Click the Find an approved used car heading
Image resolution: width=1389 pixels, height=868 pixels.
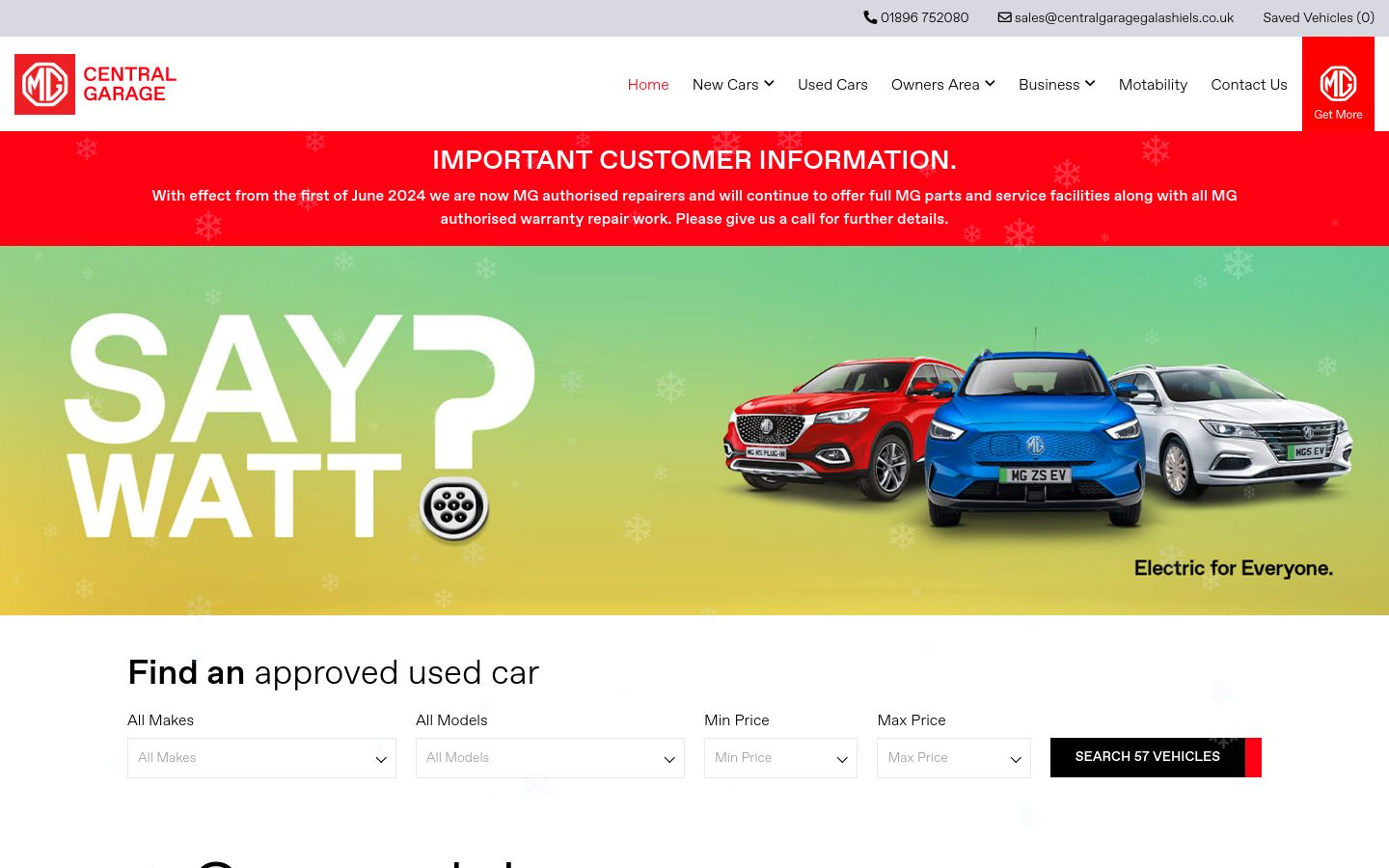(333, 672)
